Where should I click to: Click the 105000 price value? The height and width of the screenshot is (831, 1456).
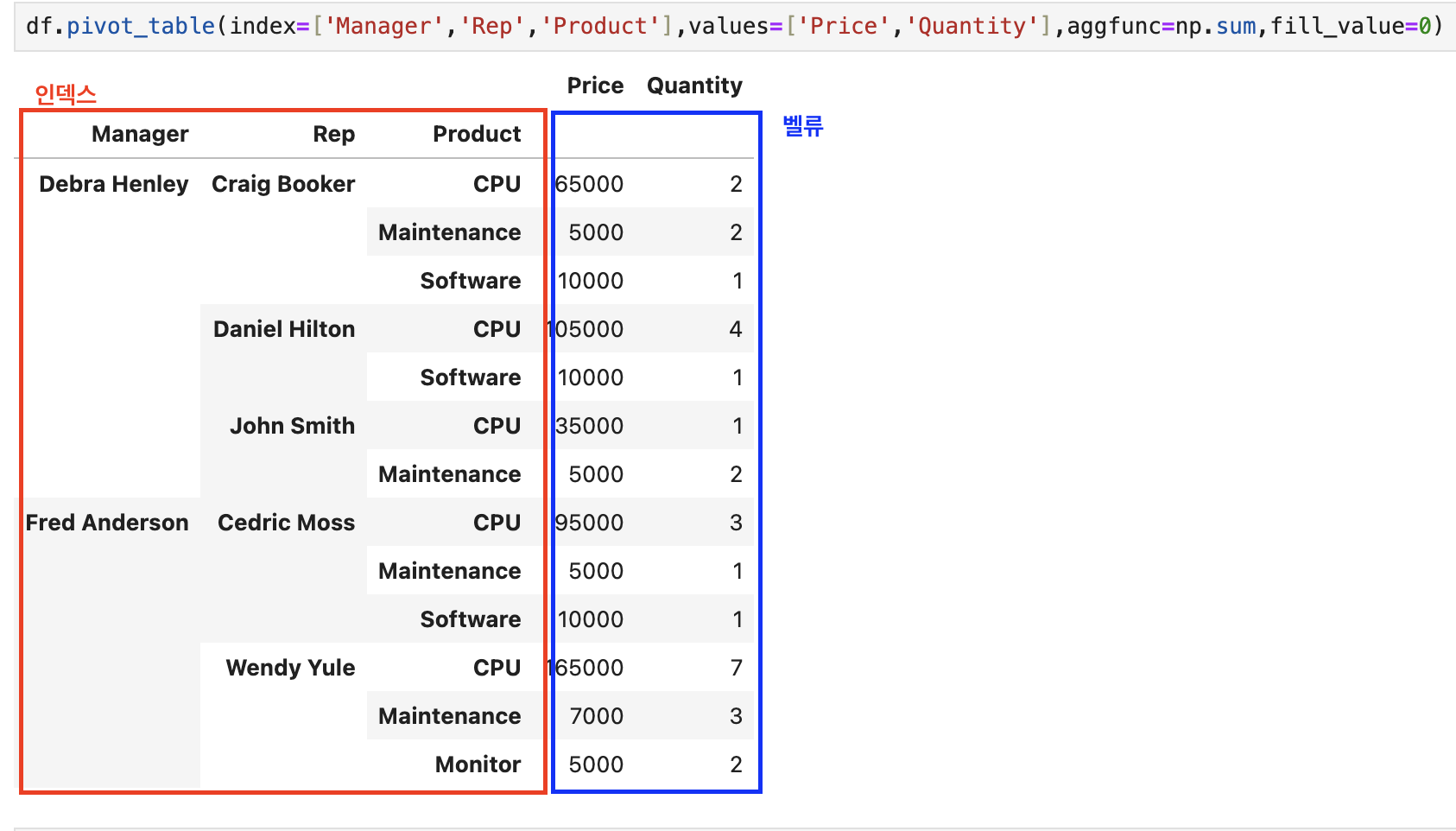tap(585, 329)
